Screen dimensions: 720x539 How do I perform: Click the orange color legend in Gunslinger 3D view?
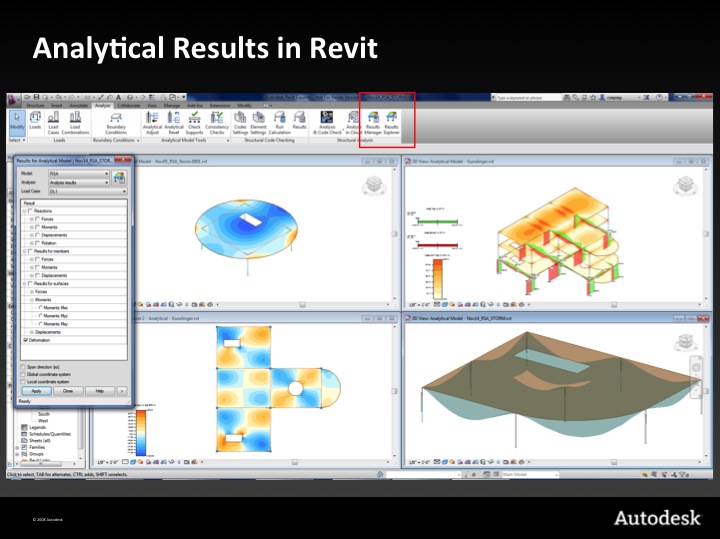[438, 279]
